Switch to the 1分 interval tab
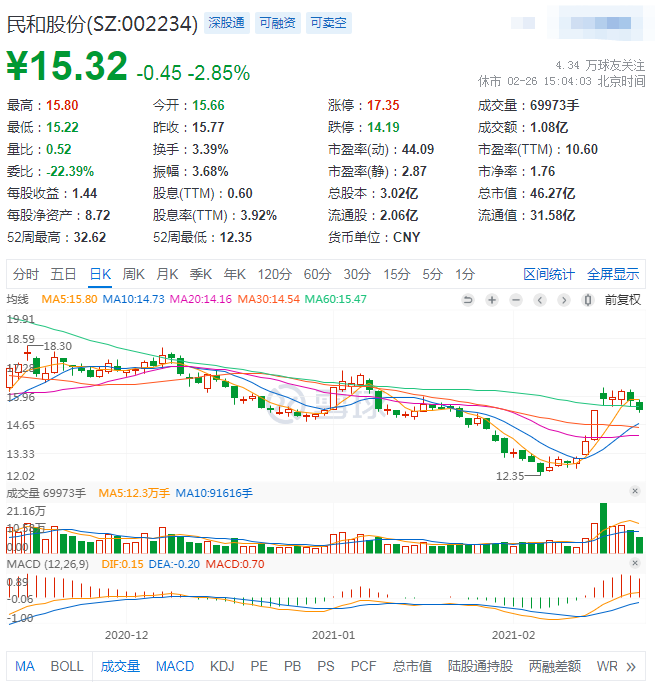 (x=465, y=274)
